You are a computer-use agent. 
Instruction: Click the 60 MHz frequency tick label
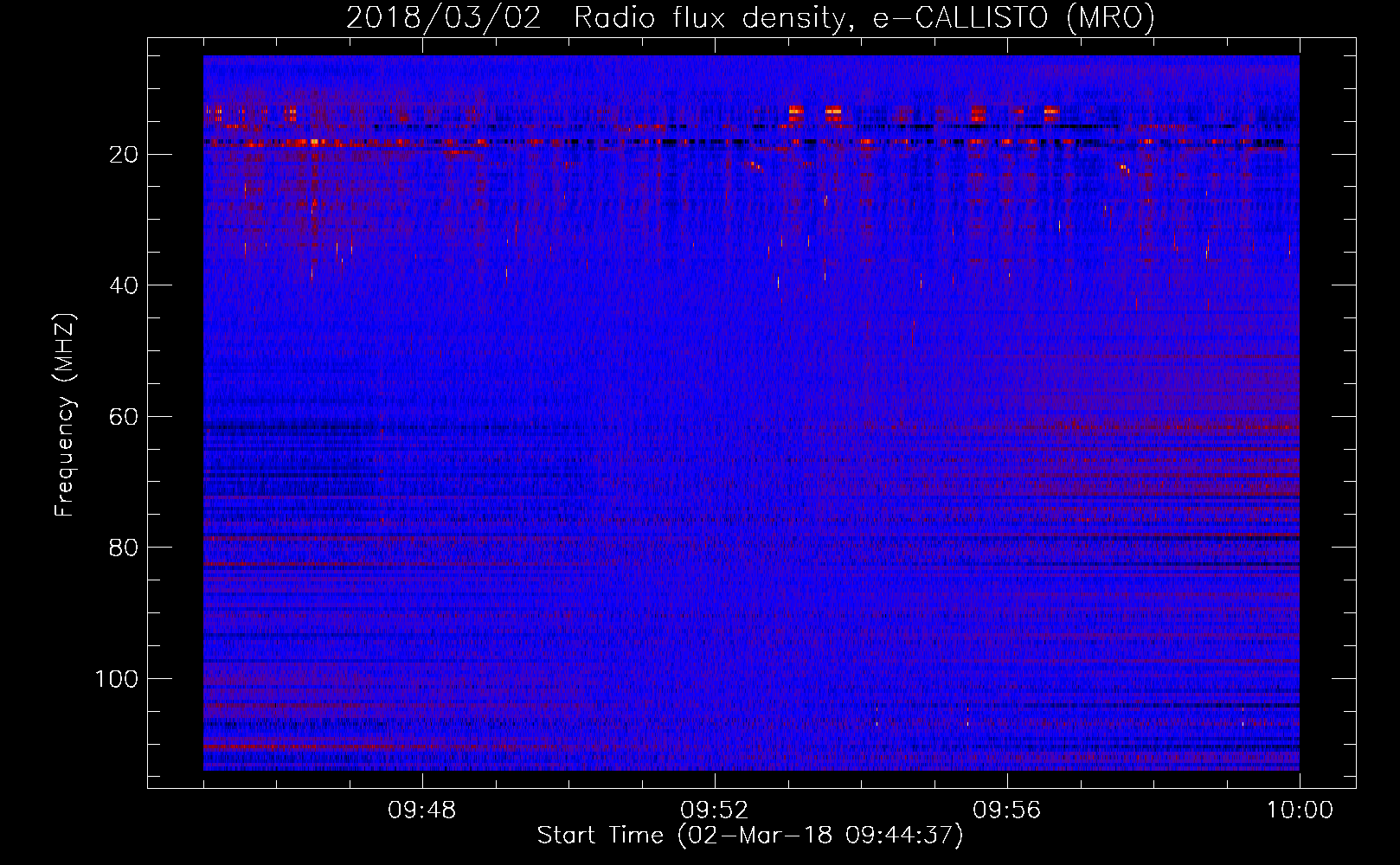[125, 417]
